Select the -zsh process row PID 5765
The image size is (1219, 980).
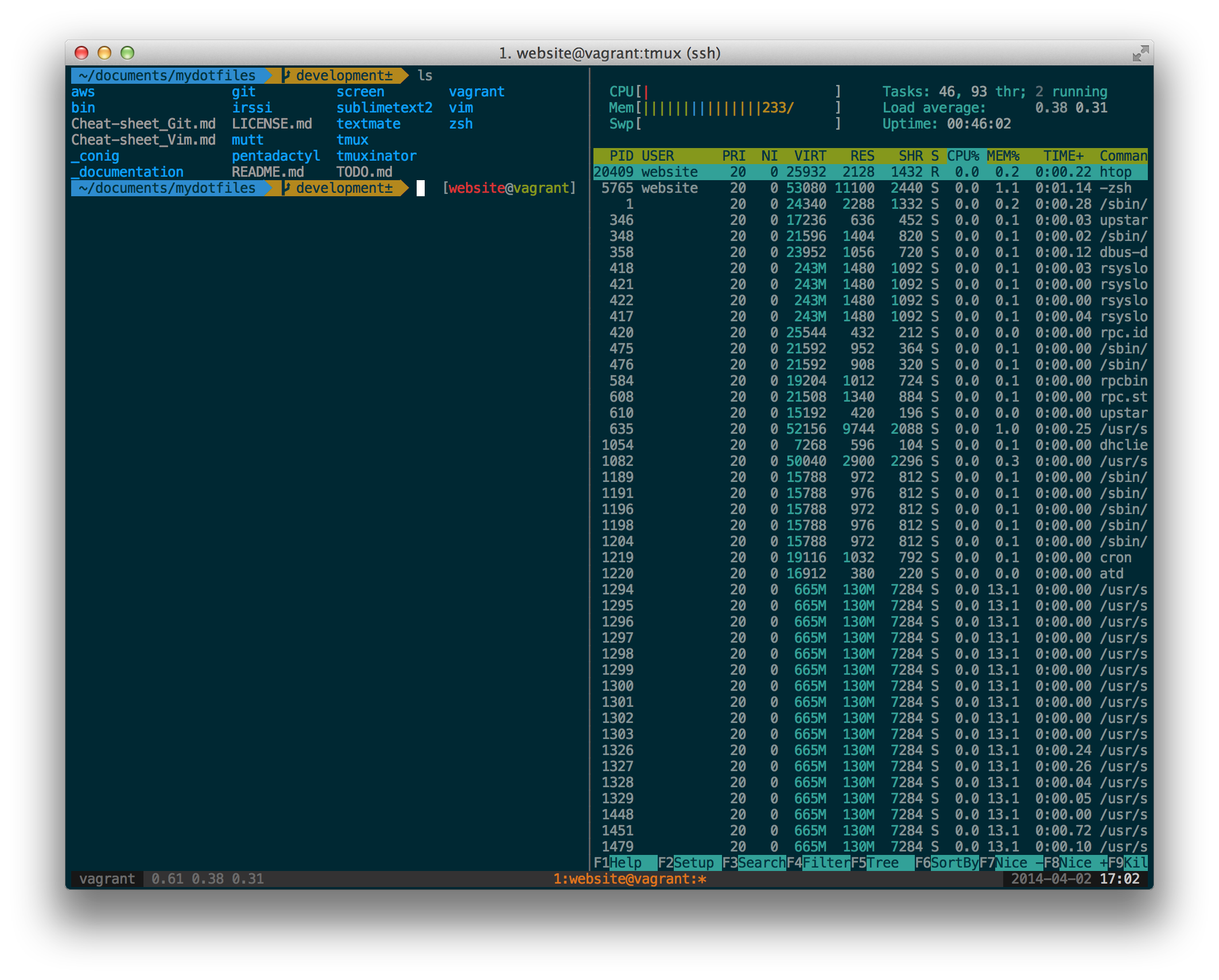coord(870,188)
